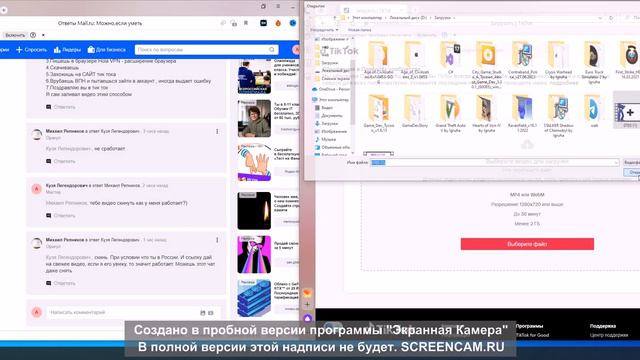Viewport: 640px width, 360px height.
Task: Click the candle flame ad thumbnail
Action: click(x=254, y=211)
